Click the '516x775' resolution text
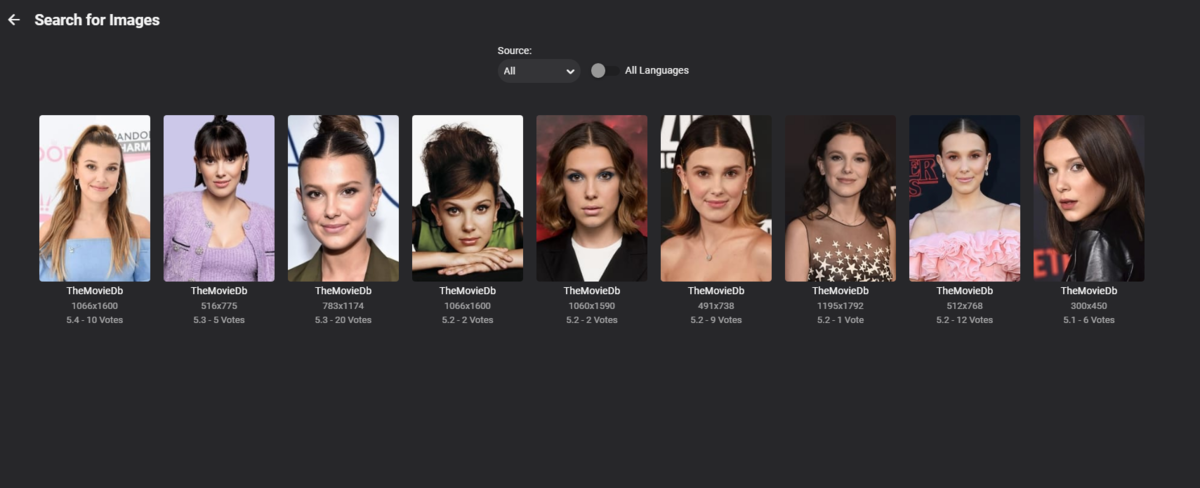 (x=219, y=305)
